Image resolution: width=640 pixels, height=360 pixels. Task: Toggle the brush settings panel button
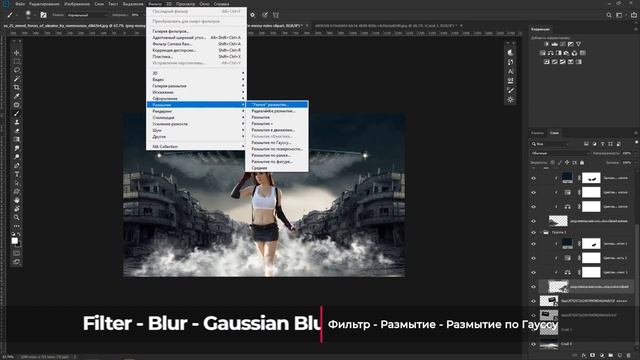(43, 15)
